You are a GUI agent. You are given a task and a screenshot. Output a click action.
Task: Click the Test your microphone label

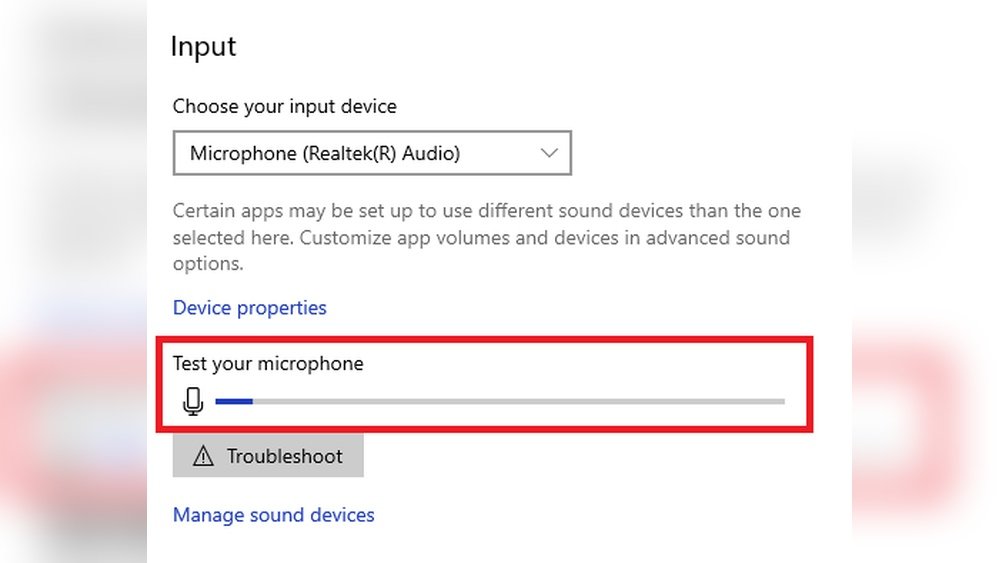tap(268, 364)
